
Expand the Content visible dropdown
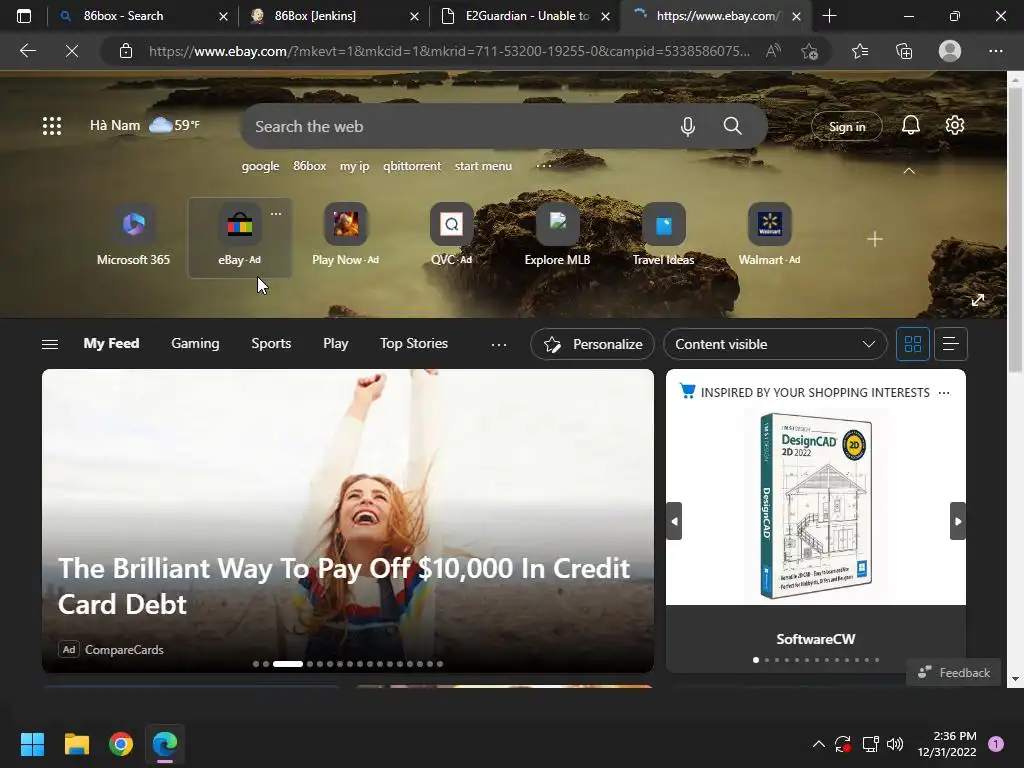click(x=775, y=344)
